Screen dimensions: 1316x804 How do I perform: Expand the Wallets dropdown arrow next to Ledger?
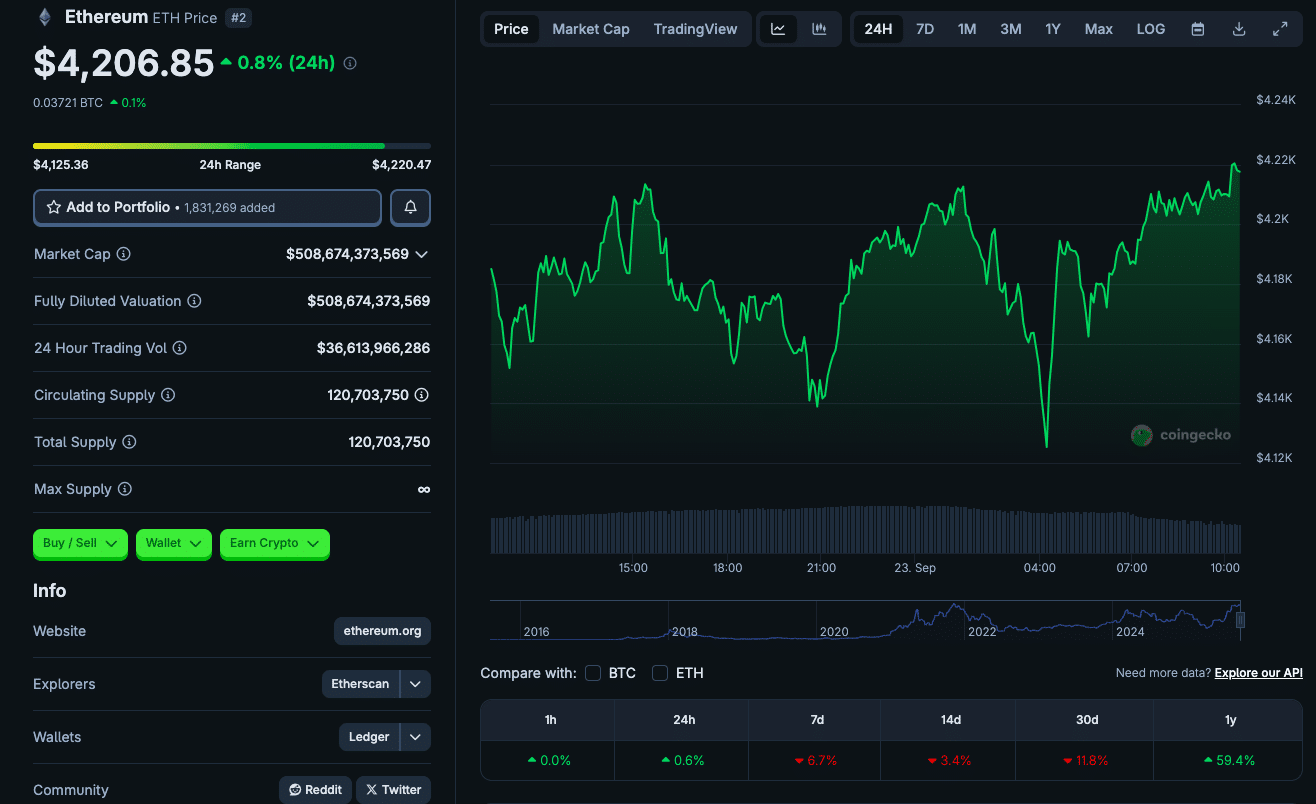click(416, 737)
